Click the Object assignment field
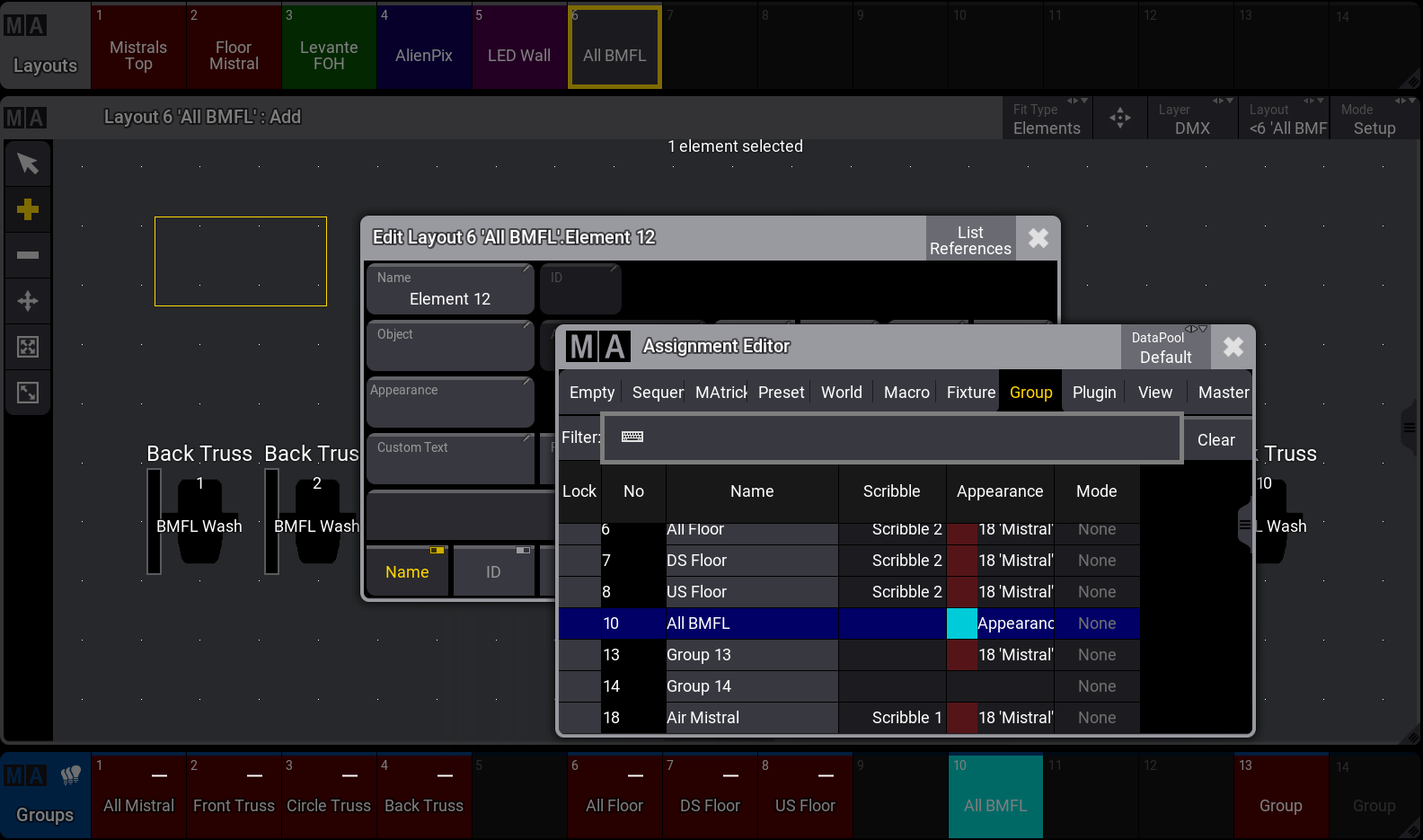1423x840 pixels. [450, 345]
